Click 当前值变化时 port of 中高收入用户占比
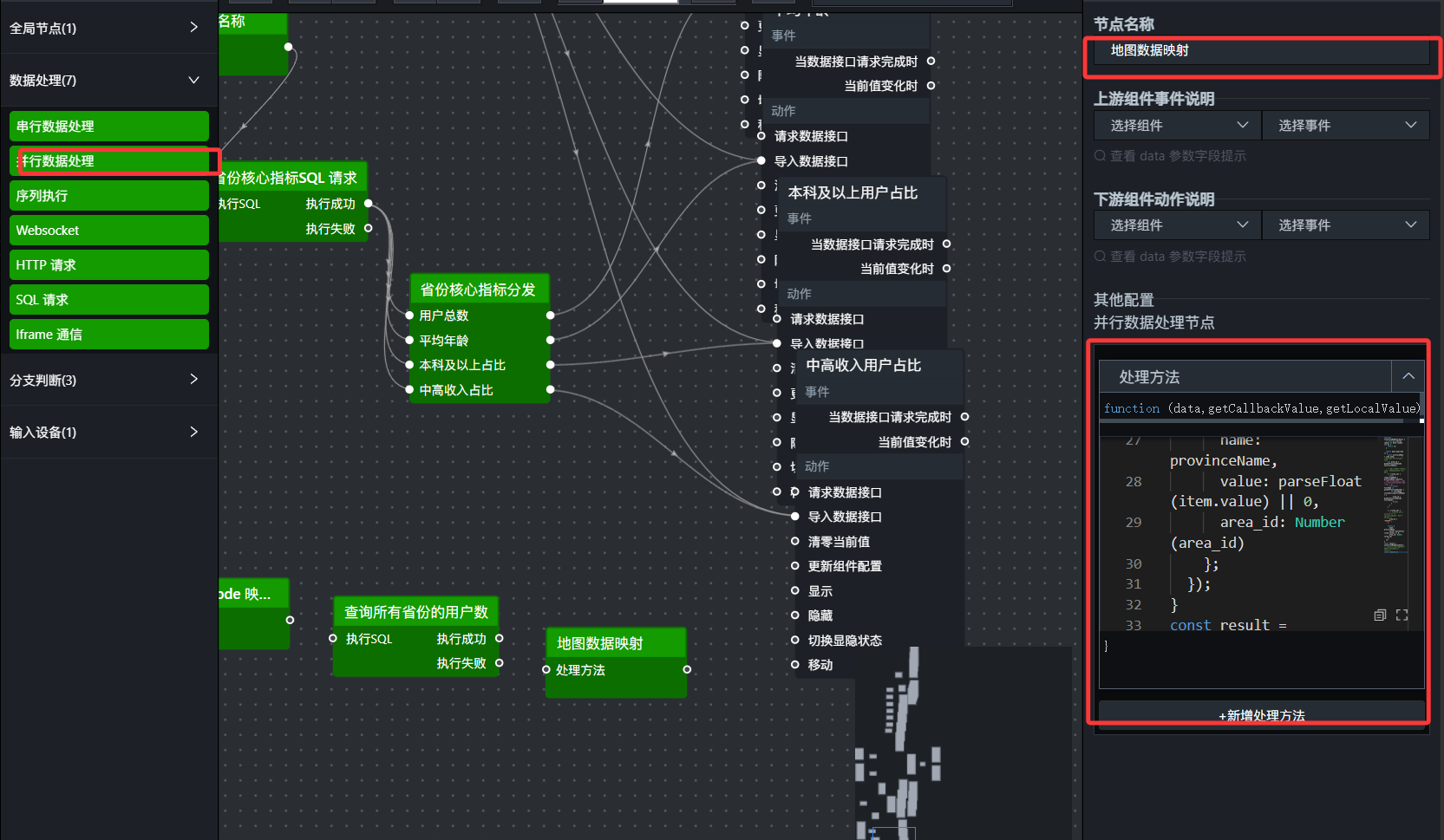Image resolution: width=1444 pixels, height=840 pixels. coord(964,442)
